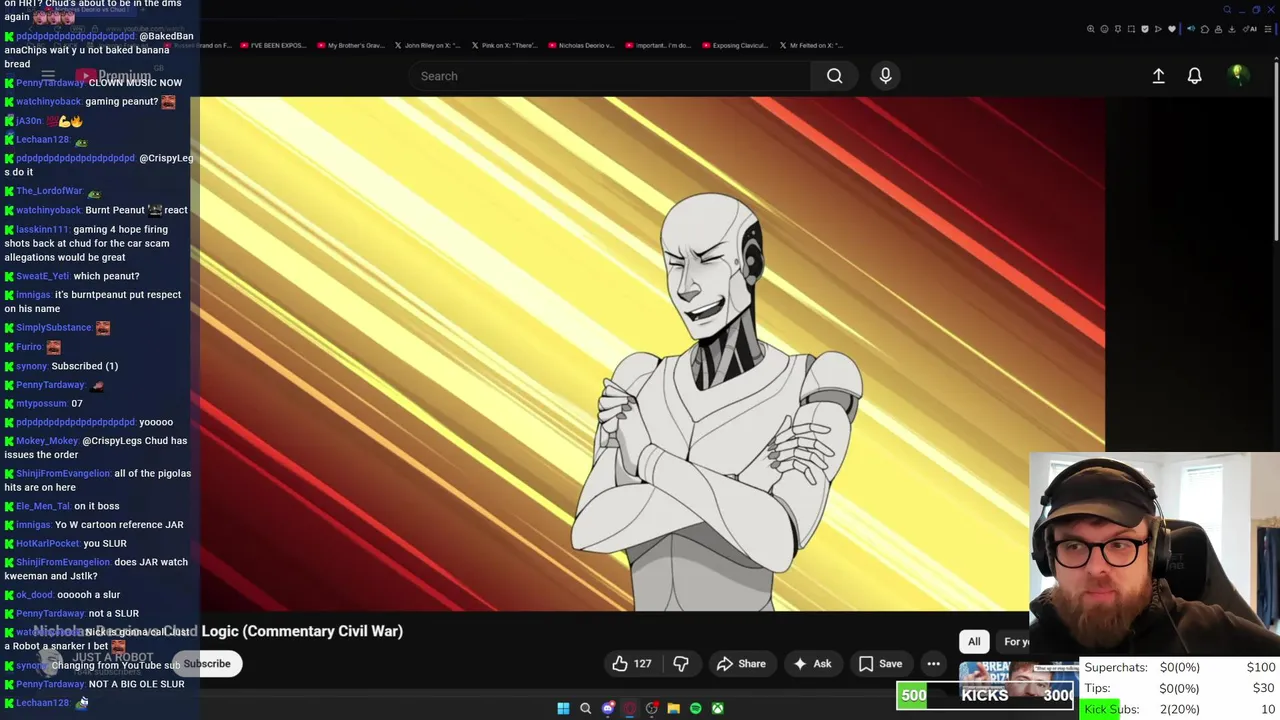
Task: Click chat username Ele_Men_Tal
Action: [42, 506]
